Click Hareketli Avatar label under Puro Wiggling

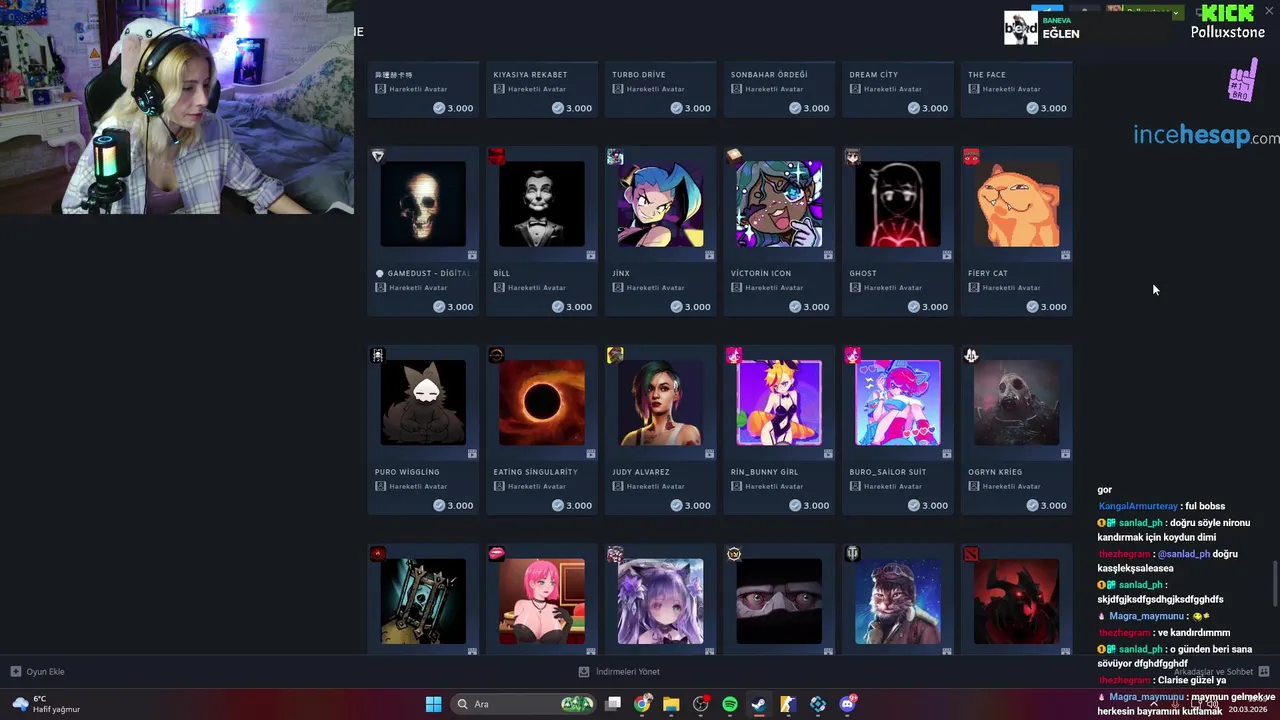tap(418, 486)
